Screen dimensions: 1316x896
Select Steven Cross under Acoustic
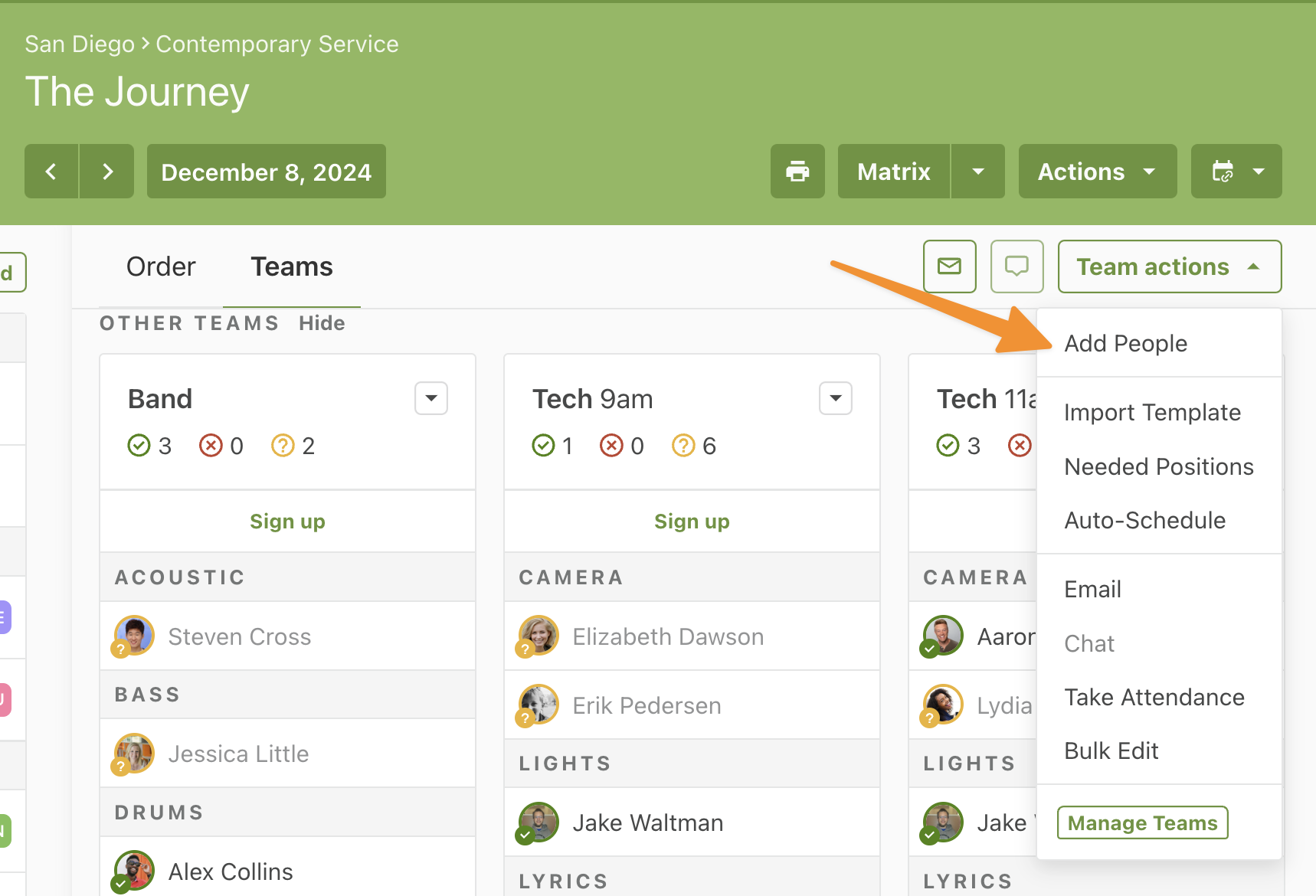pyautogui.click(x=240, y=637)
